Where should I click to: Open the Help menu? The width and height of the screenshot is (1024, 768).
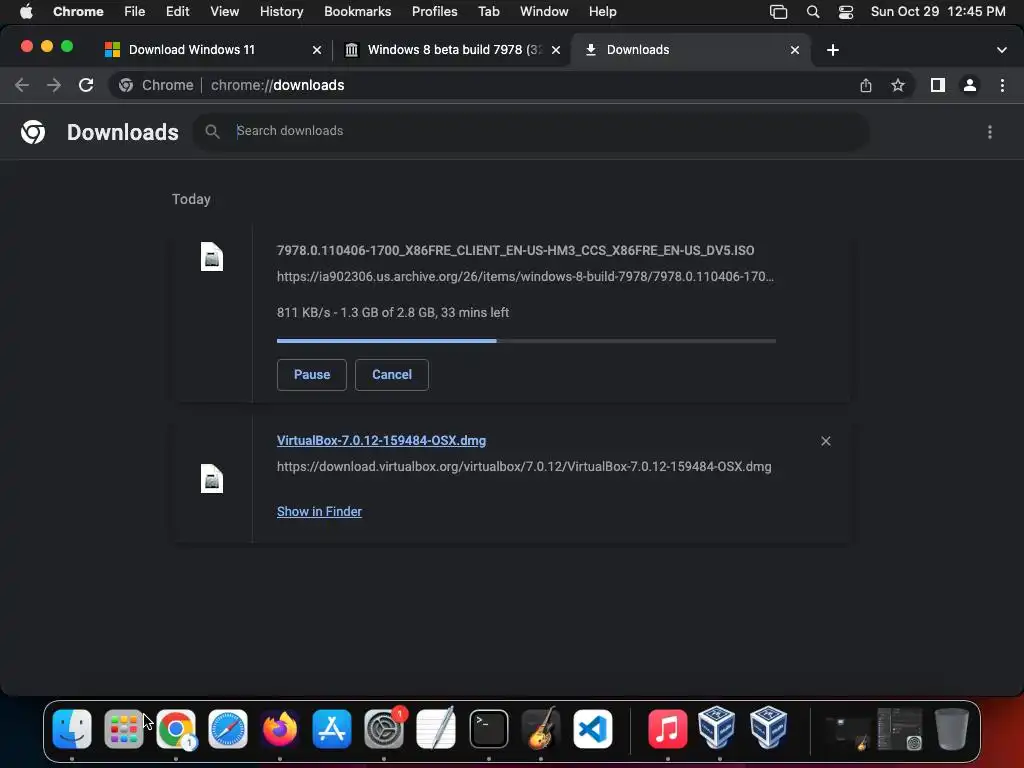[x=602, y=11]
